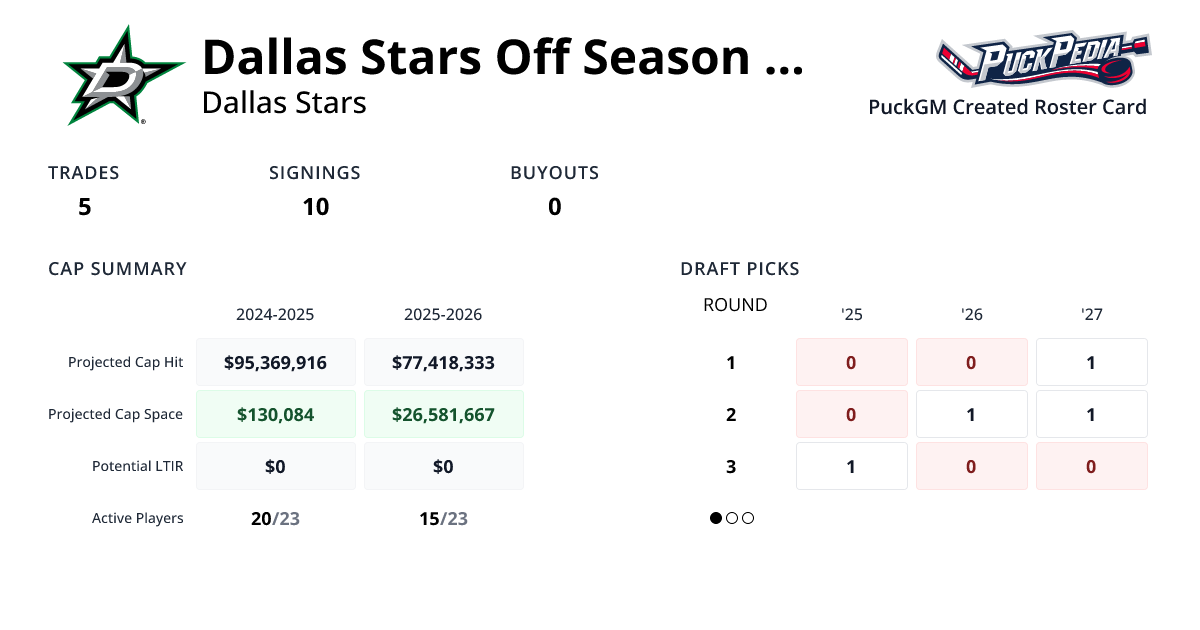Click the BUYOUTS count showing 0
This screenshot has height=630, width=1200.
pyautogui.click(x=554, y=207)
